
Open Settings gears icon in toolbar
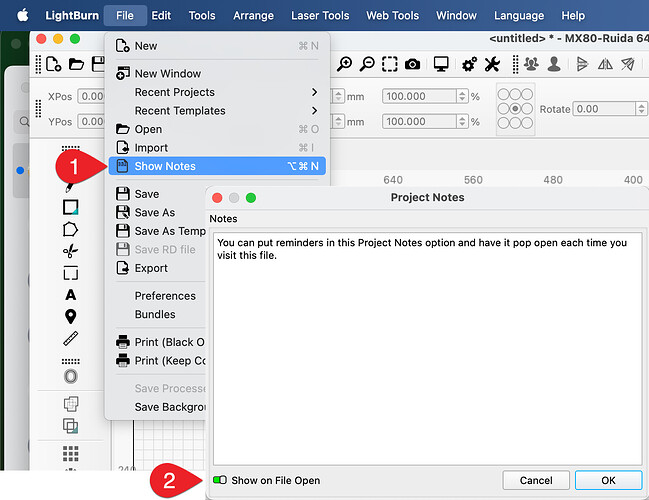(469, 64)
